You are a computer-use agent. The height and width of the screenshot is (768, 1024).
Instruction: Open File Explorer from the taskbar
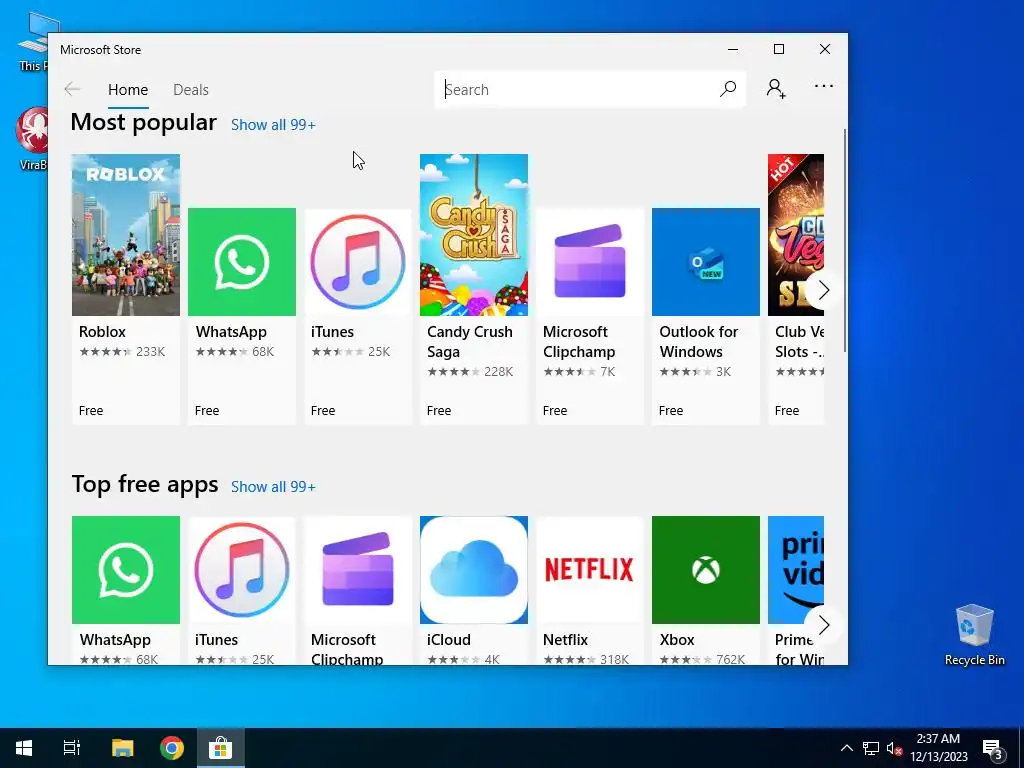(122, 748)
